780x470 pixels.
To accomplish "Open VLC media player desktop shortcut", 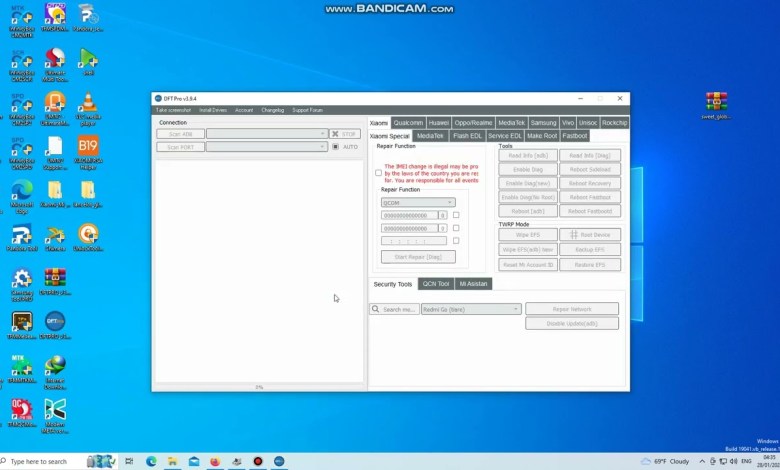I will coord(88,108).
